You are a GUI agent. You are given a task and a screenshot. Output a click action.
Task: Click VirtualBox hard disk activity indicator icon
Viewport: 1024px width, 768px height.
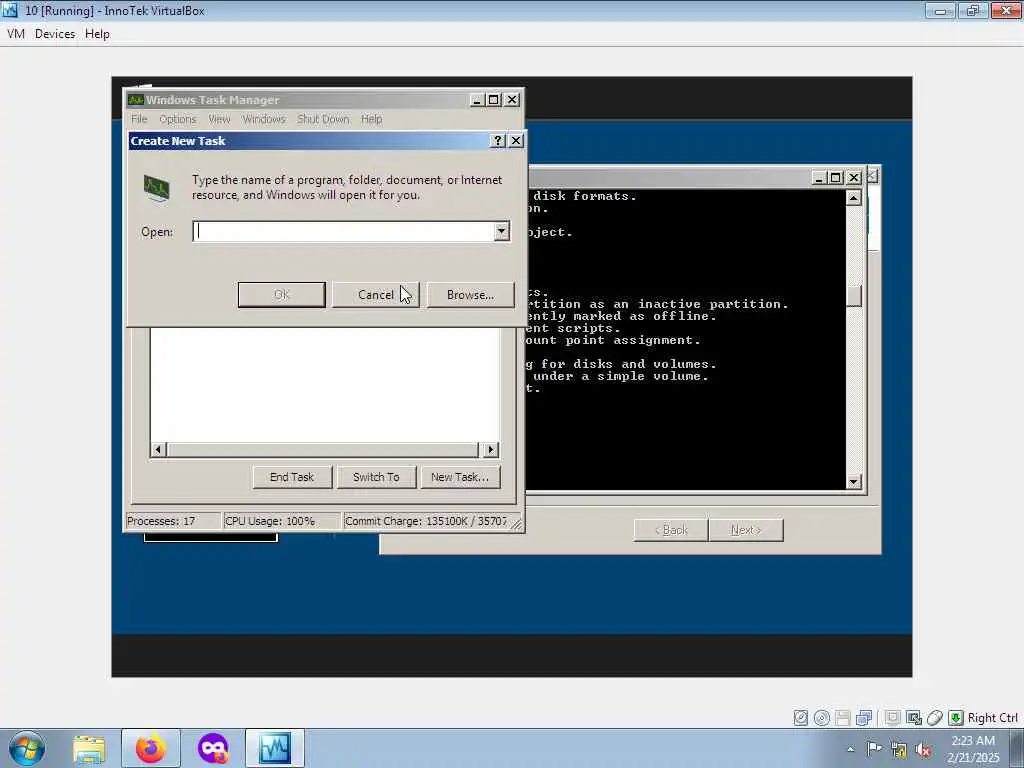pos(801,718)
